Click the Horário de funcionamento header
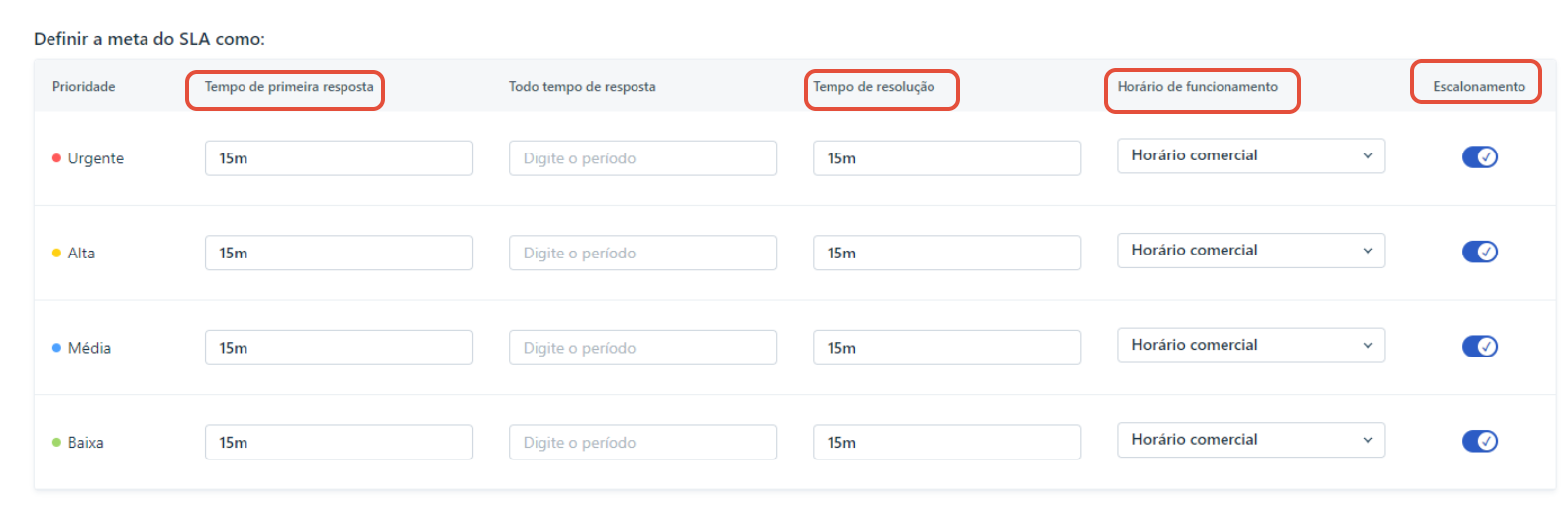This screenshot has width=1568, height=510. click(1198, 87)
